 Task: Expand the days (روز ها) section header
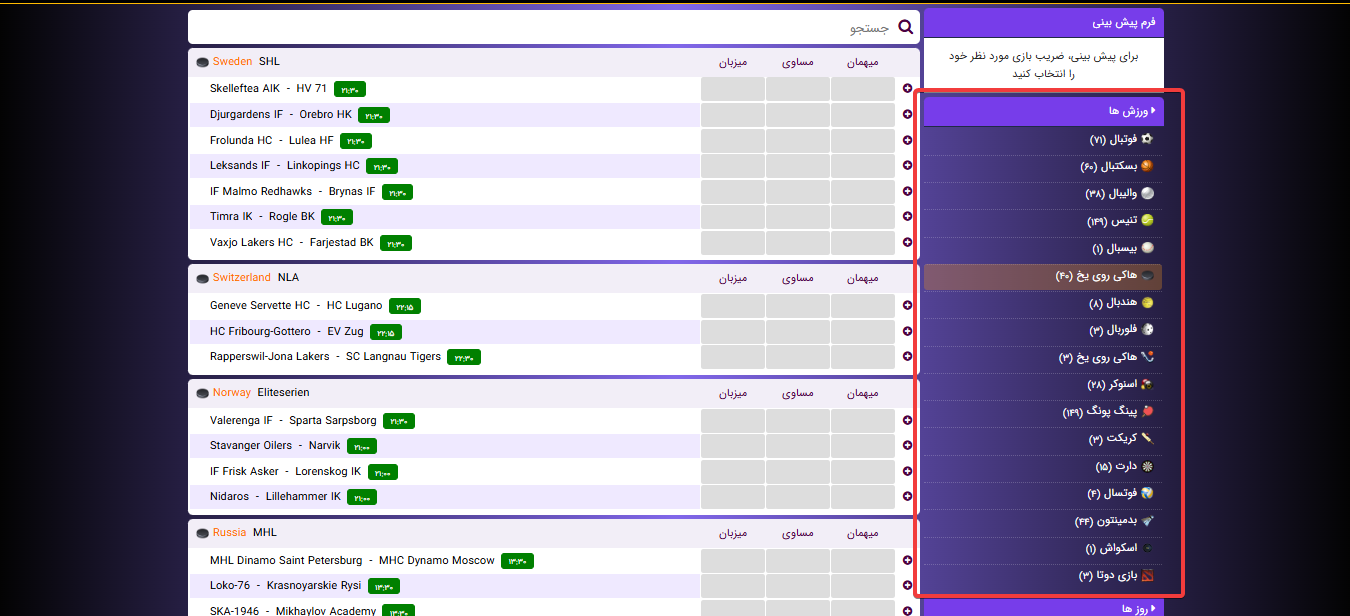coord(1043,608)
